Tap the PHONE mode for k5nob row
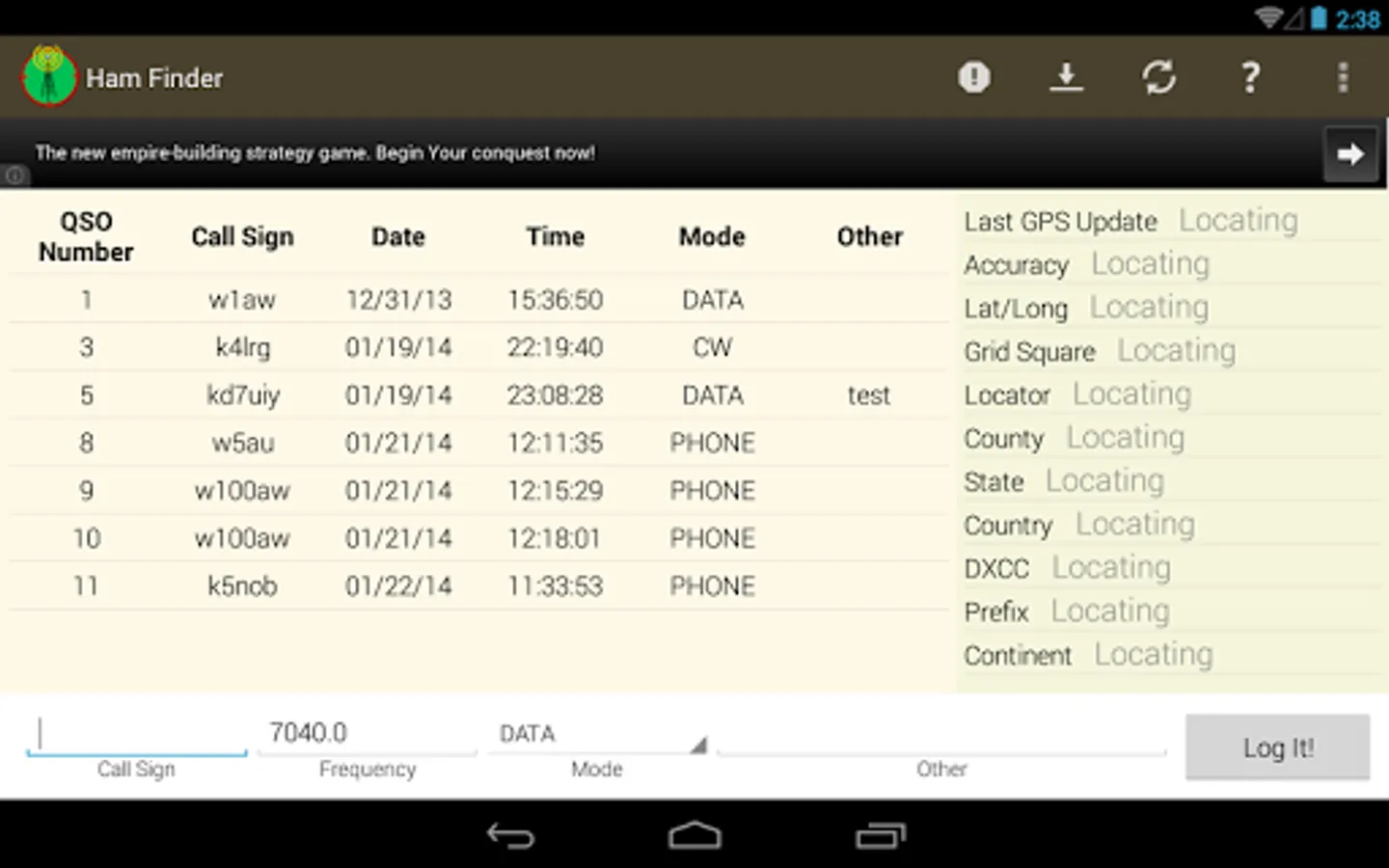This screenshot has height=868, width=1389. coord(712,586)
